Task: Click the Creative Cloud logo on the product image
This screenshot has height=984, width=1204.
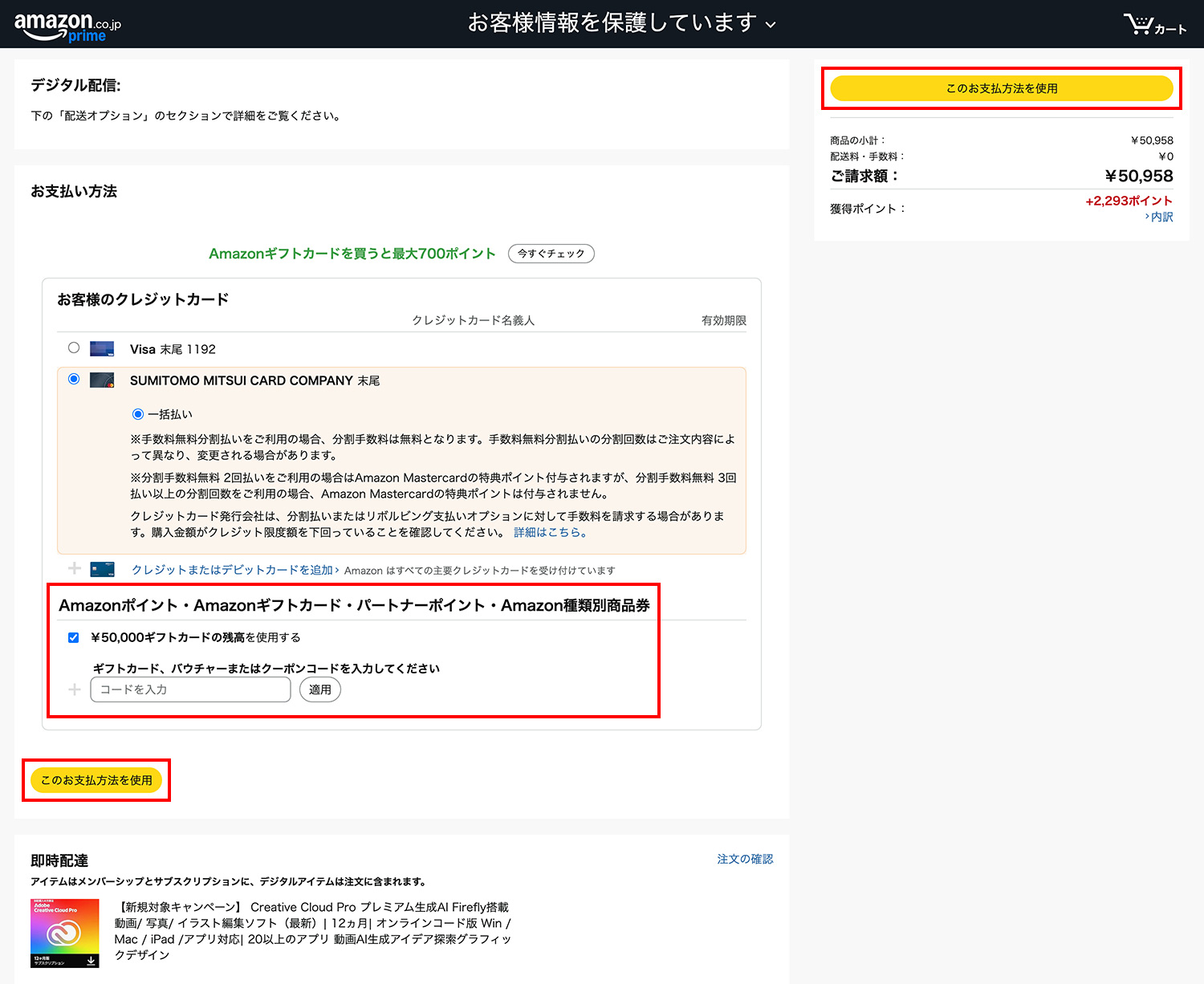Action: pos(64,933)
